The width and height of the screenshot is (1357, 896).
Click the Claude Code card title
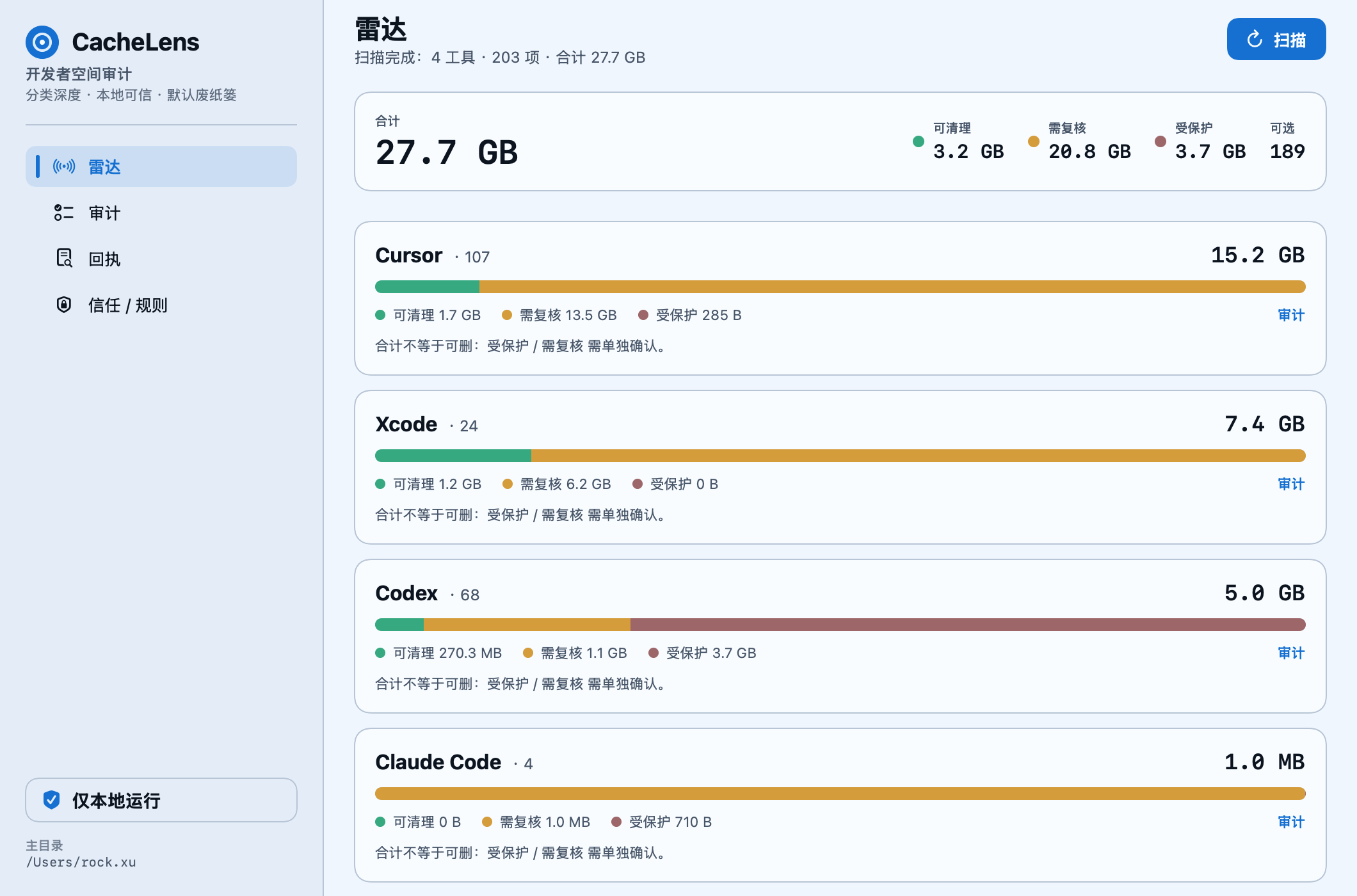coord(438,762)
